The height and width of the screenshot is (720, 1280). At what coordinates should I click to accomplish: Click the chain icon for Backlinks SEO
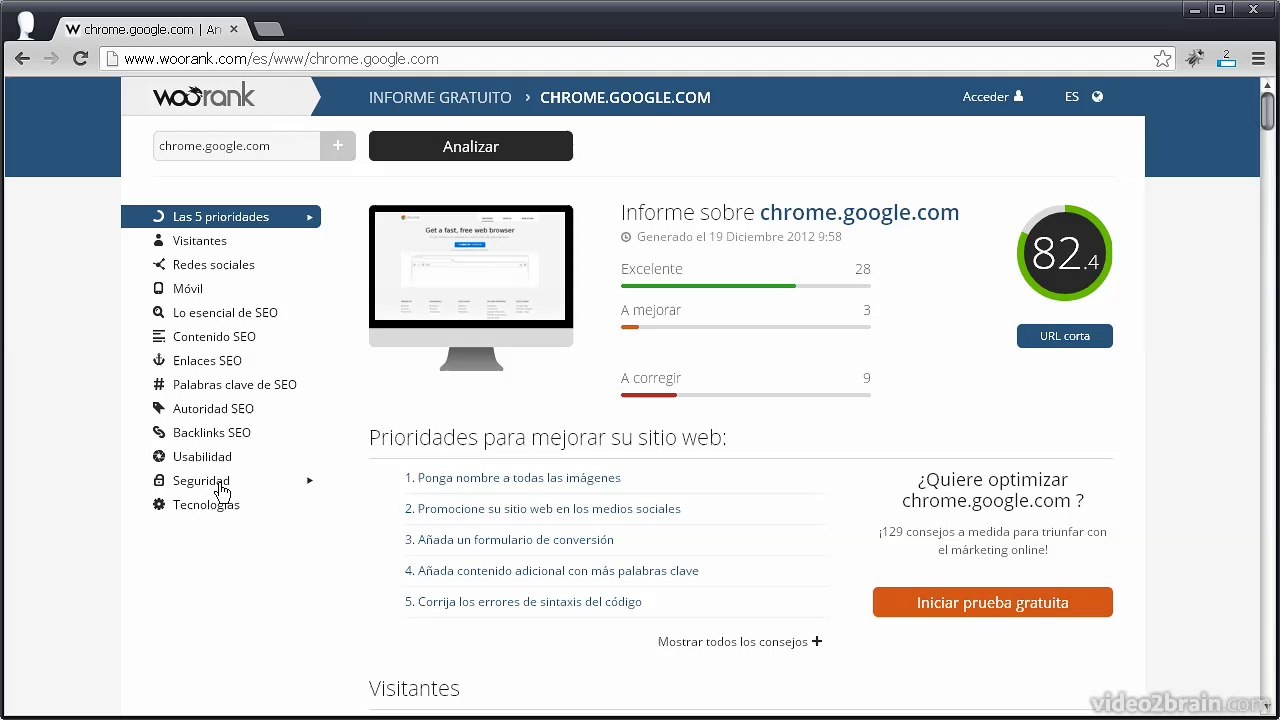coord(158,432)
